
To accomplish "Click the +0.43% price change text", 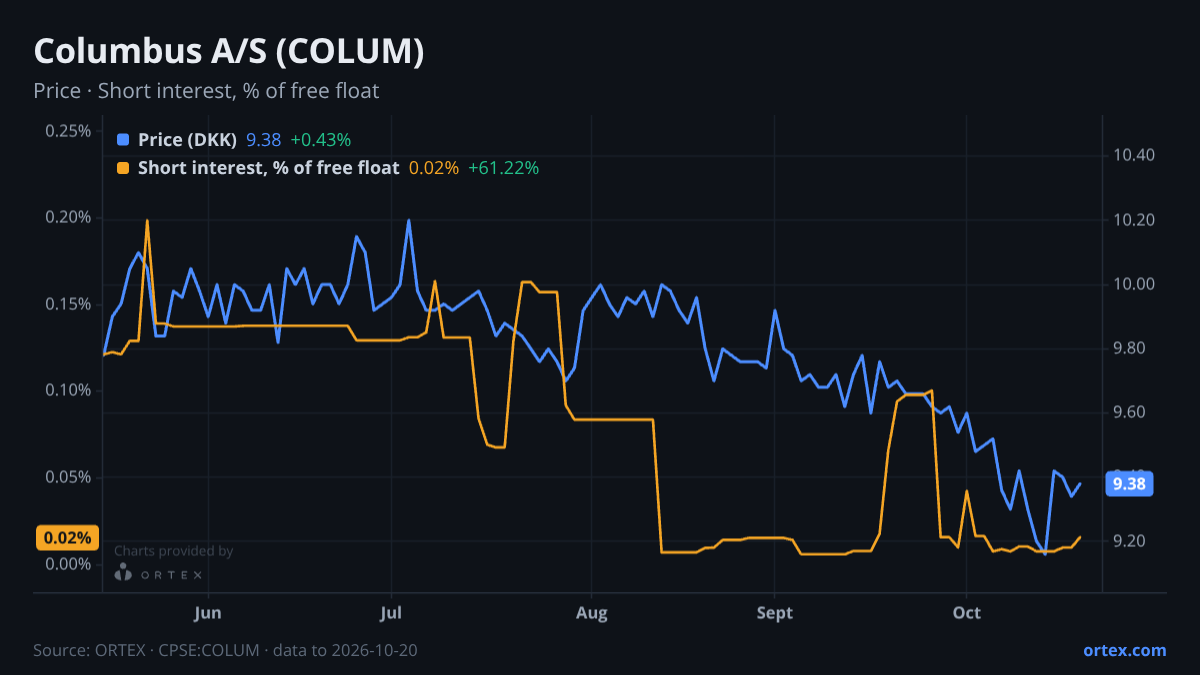I will (x=320, y=140).
